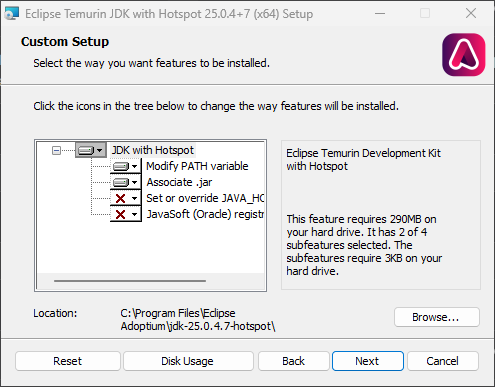Screen dimensions: 495x387
Task: Click the Associate .jar drive icon
Action: click(x=121, y=182)
